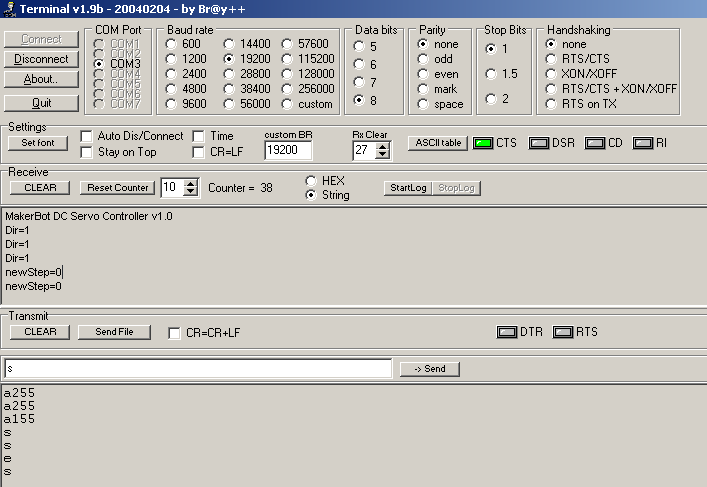Open the ASCII table
The width and height of the screenshot is (707, 487).
[x=437, y=143]
